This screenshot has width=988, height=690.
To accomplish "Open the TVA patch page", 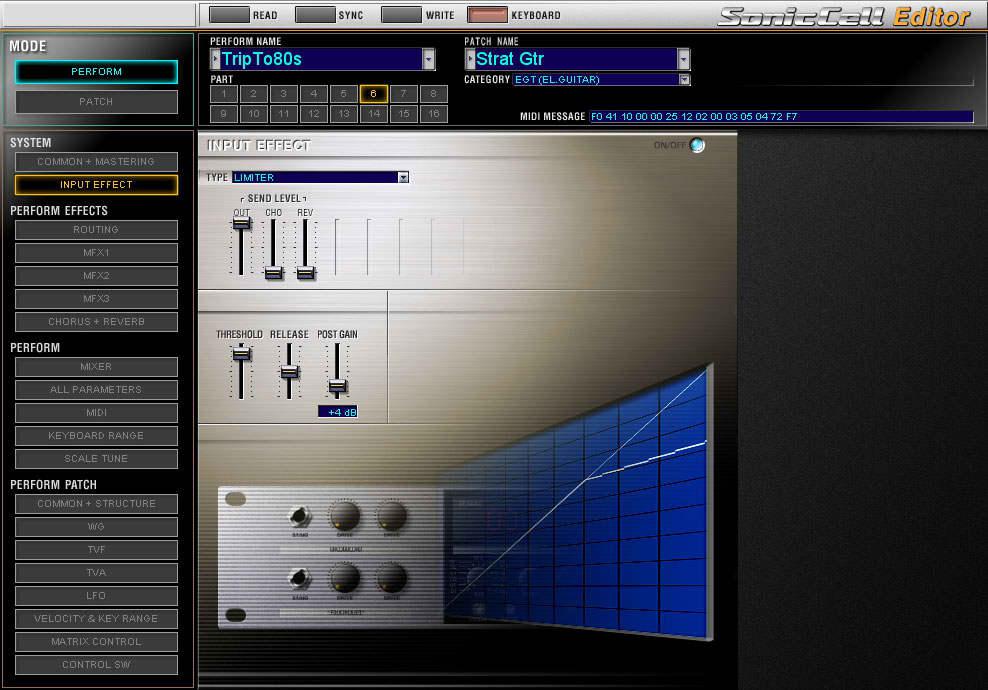I will click(x=96, y=573).
